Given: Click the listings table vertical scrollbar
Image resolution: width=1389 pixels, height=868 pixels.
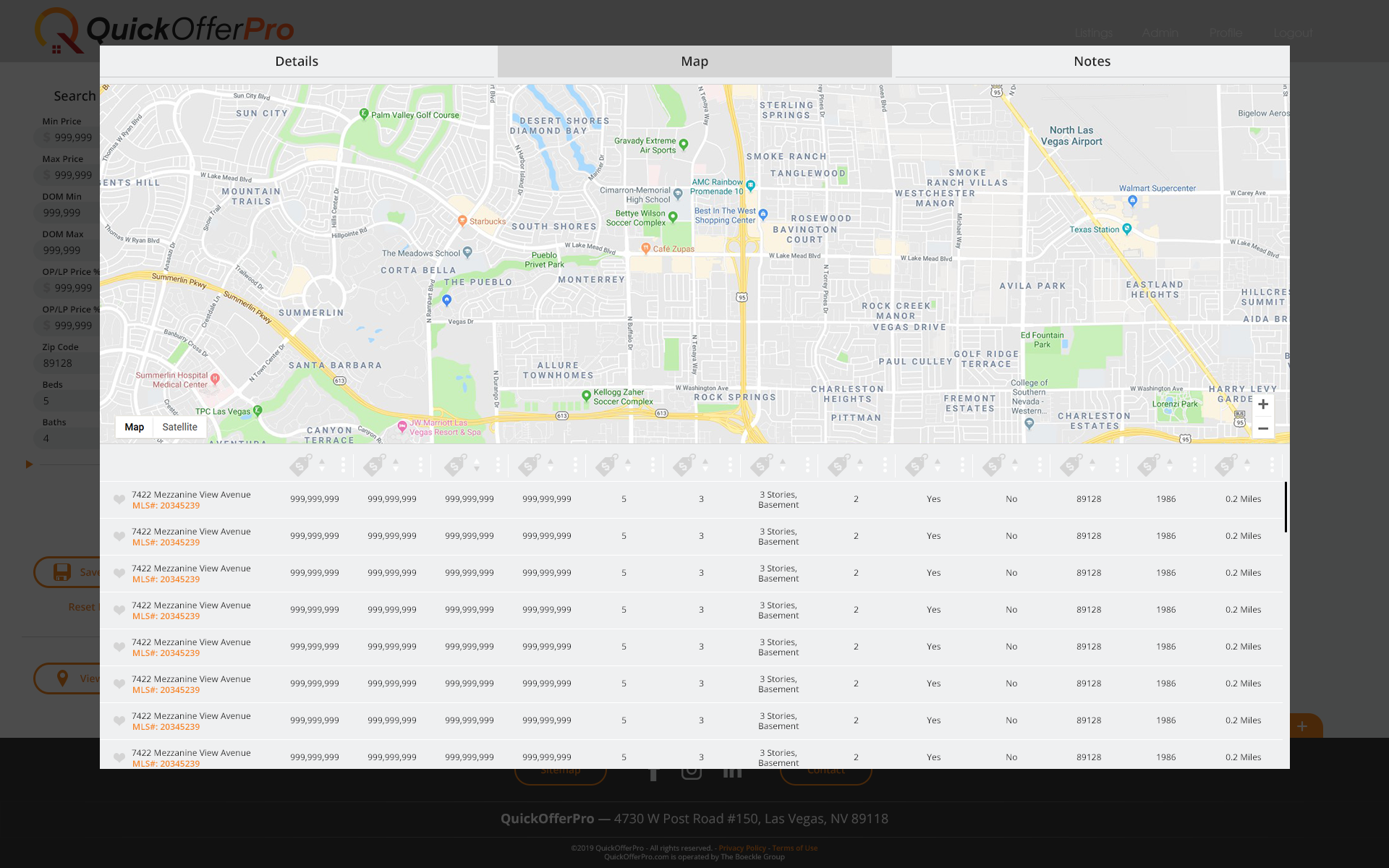Looking at the screenshot, I should click(1286, 507).
